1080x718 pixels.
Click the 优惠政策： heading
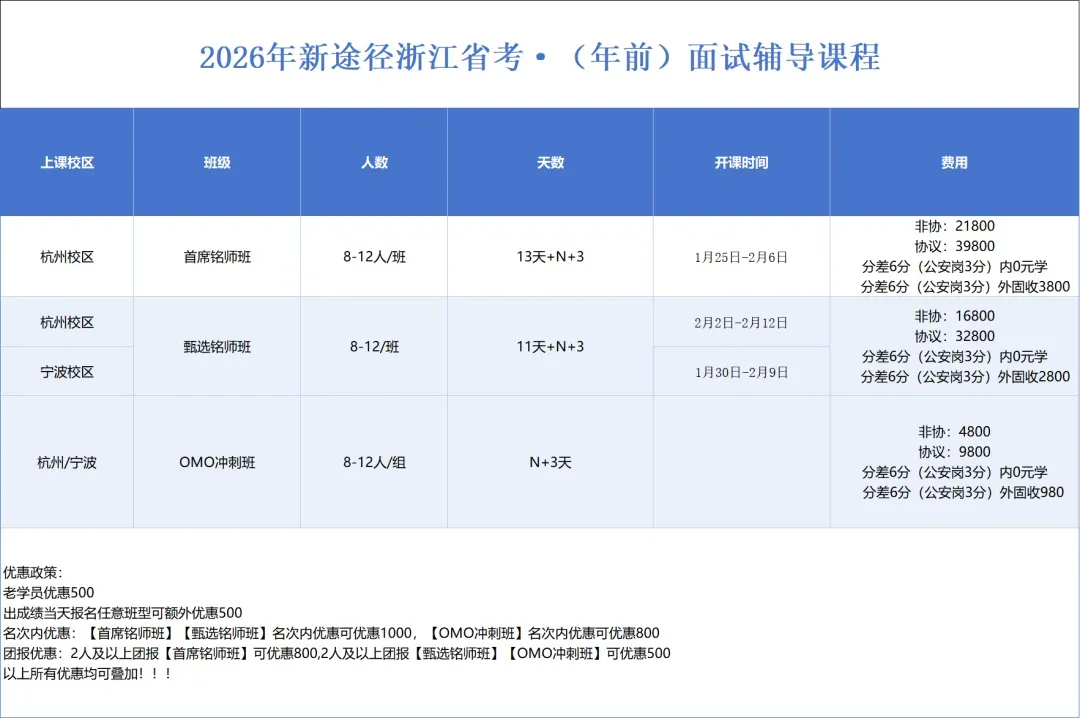(x=33, y=573)
